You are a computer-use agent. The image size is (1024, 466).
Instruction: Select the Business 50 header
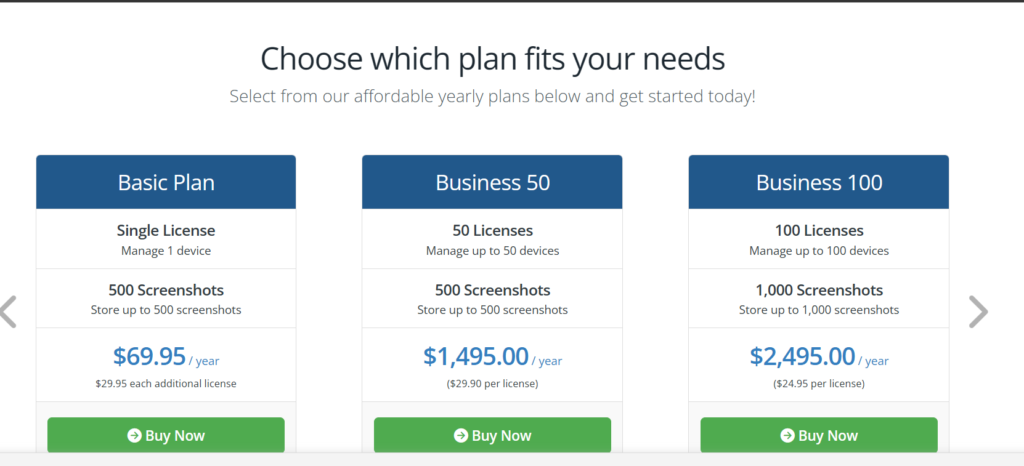tap(492, 182)
